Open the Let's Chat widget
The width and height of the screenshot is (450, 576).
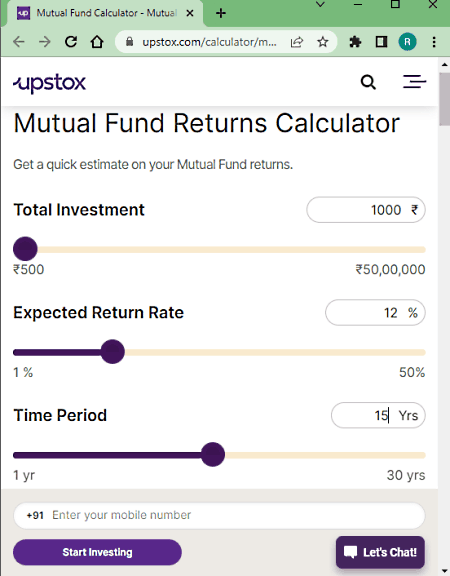(x=380, y=552)
